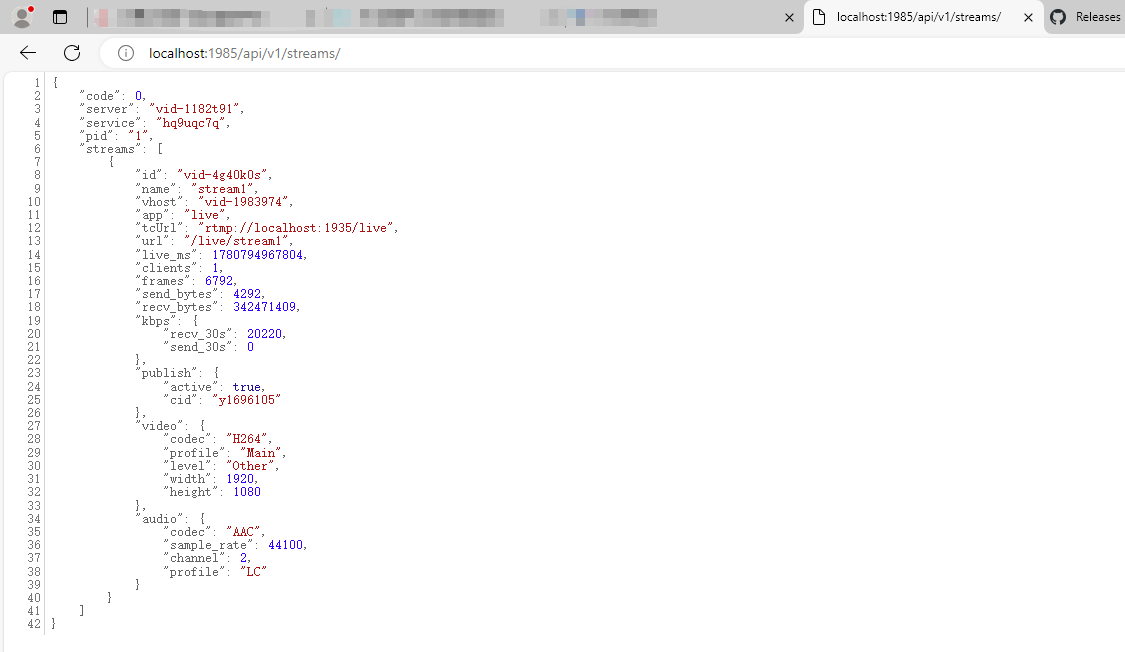Viewport: 1125px width, 652px height.
Task: Click audio profile value "LC"
Action: (x=254, y=572)
